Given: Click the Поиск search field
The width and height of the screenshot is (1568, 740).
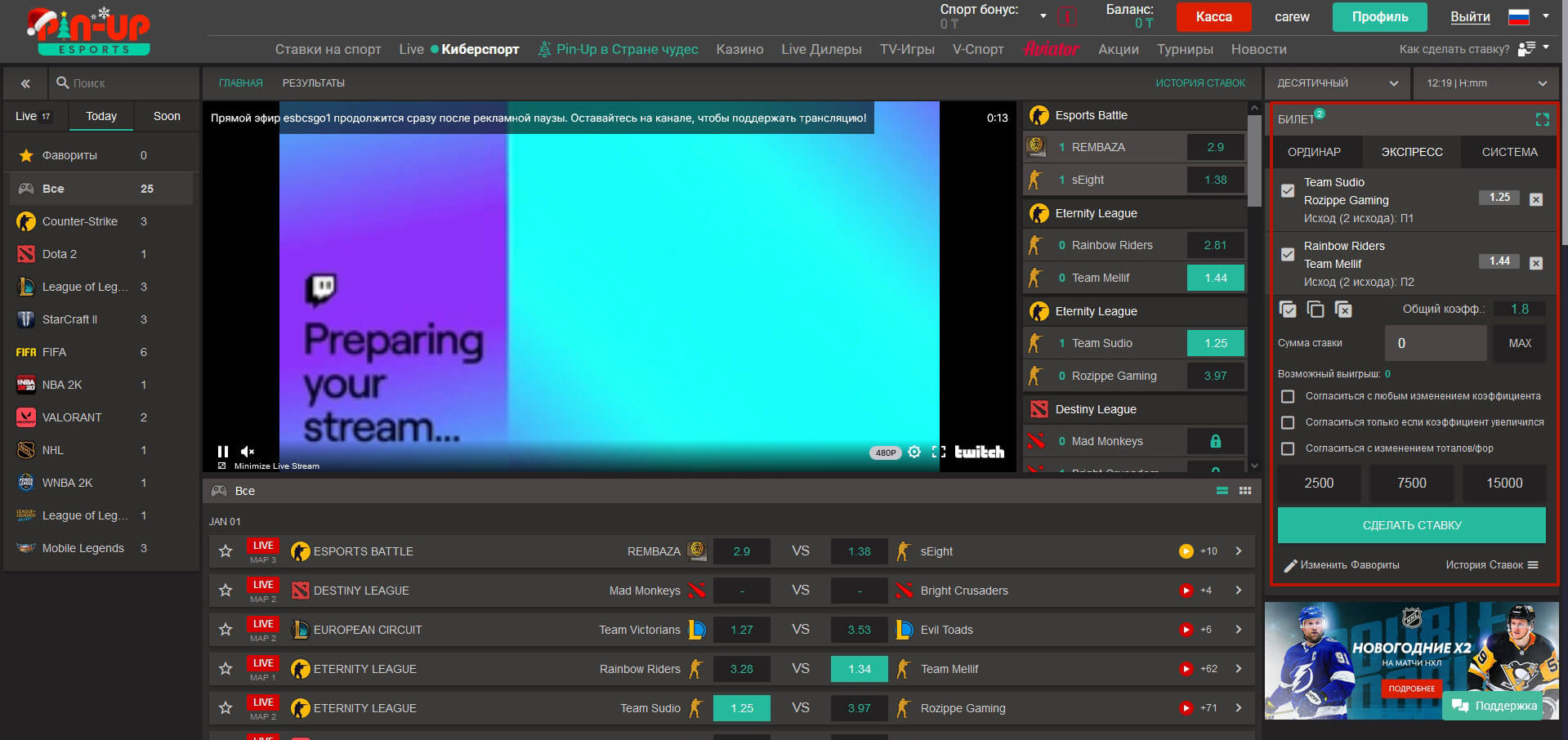Looking at the screenshot, I should (125, 83).
